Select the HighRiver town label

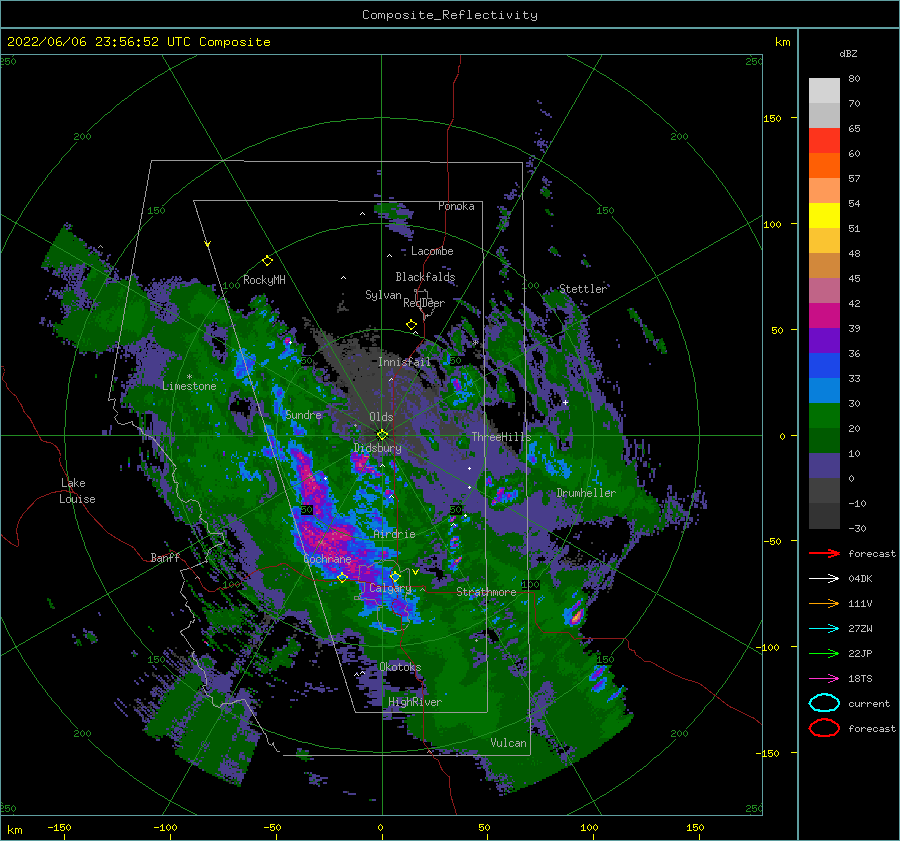[415, 702]
